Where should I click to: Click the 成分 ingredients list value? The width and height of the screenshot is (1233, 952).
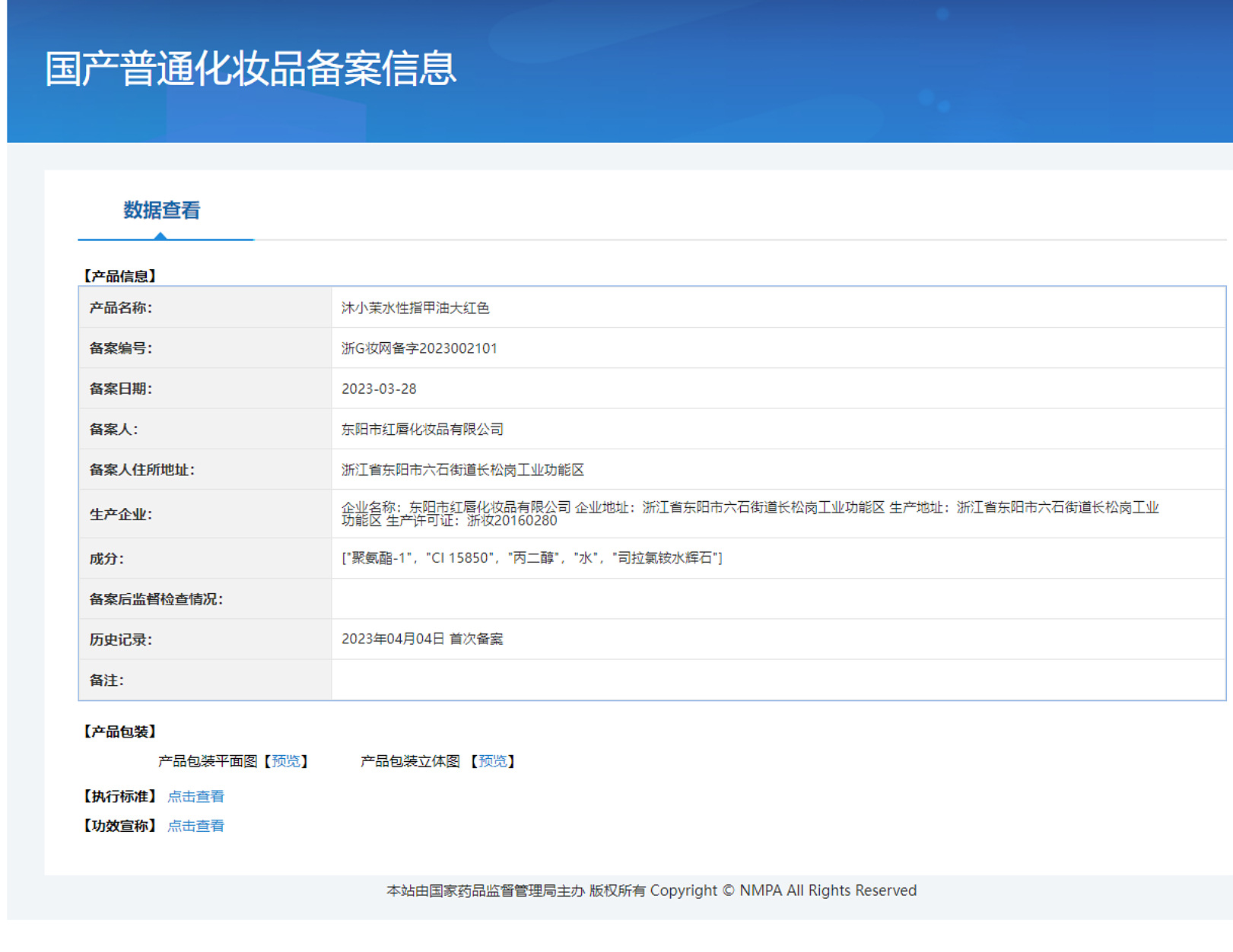click(532, 558)
